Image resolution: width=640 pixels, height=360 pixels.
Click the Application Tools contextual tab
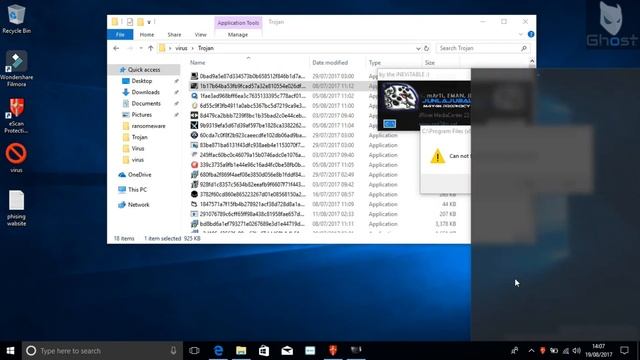(238, 23)
